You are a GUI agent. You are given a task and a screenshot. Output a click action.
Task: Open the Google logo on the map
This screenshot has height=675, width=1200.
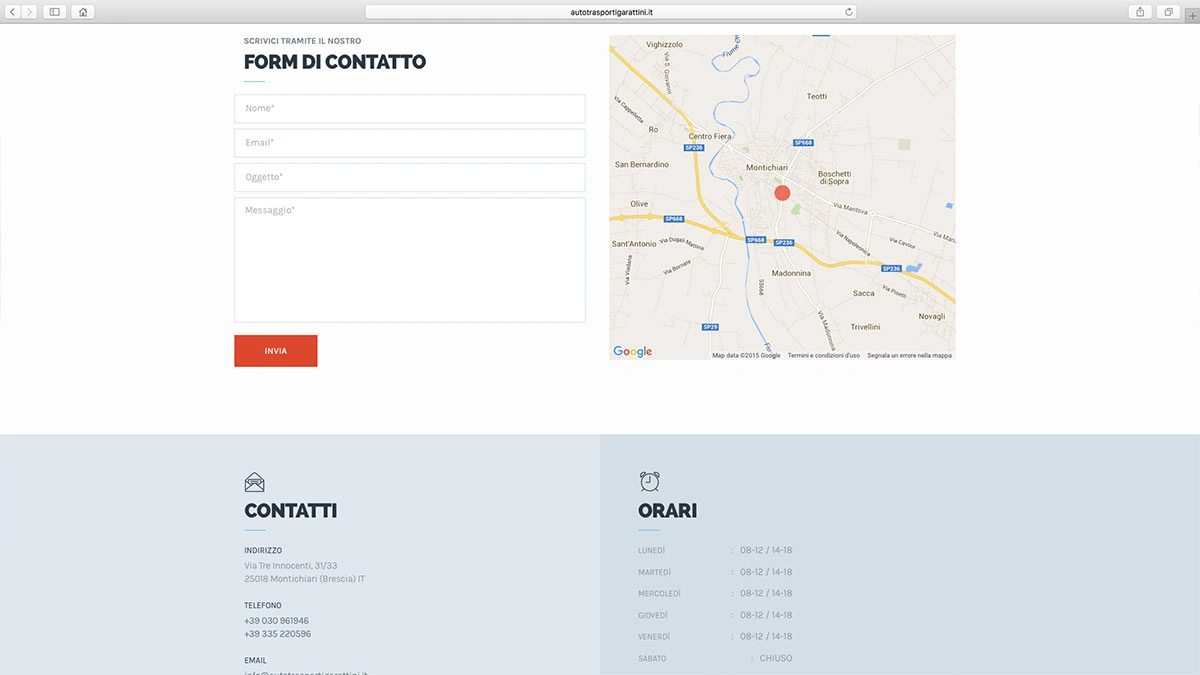632,351
